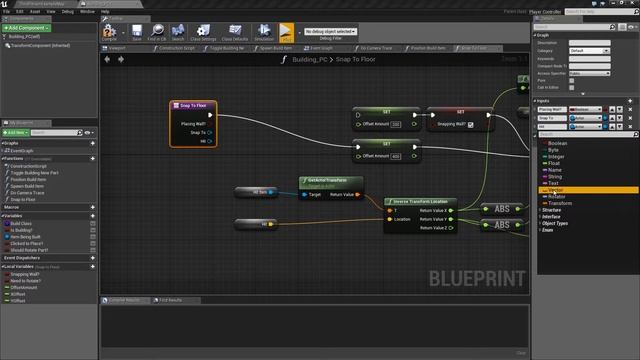Open Placing Wall? Boolean type dropdown
The height and width of the screenshot is (360, 640).
(x=585, y=109)
